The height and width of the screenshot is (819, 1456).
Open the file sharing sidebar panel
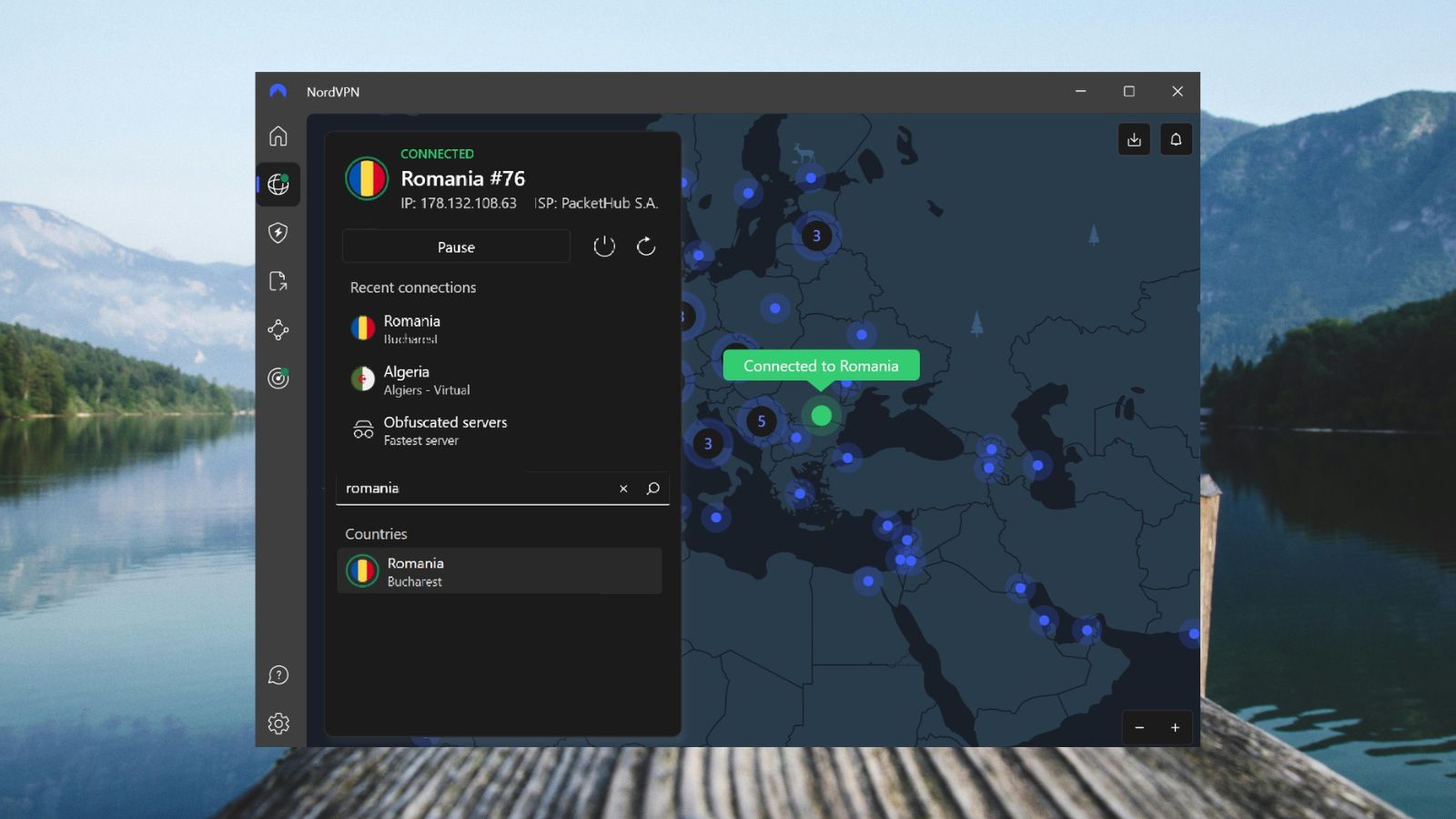pyautogui.click(x=278, y=282)
